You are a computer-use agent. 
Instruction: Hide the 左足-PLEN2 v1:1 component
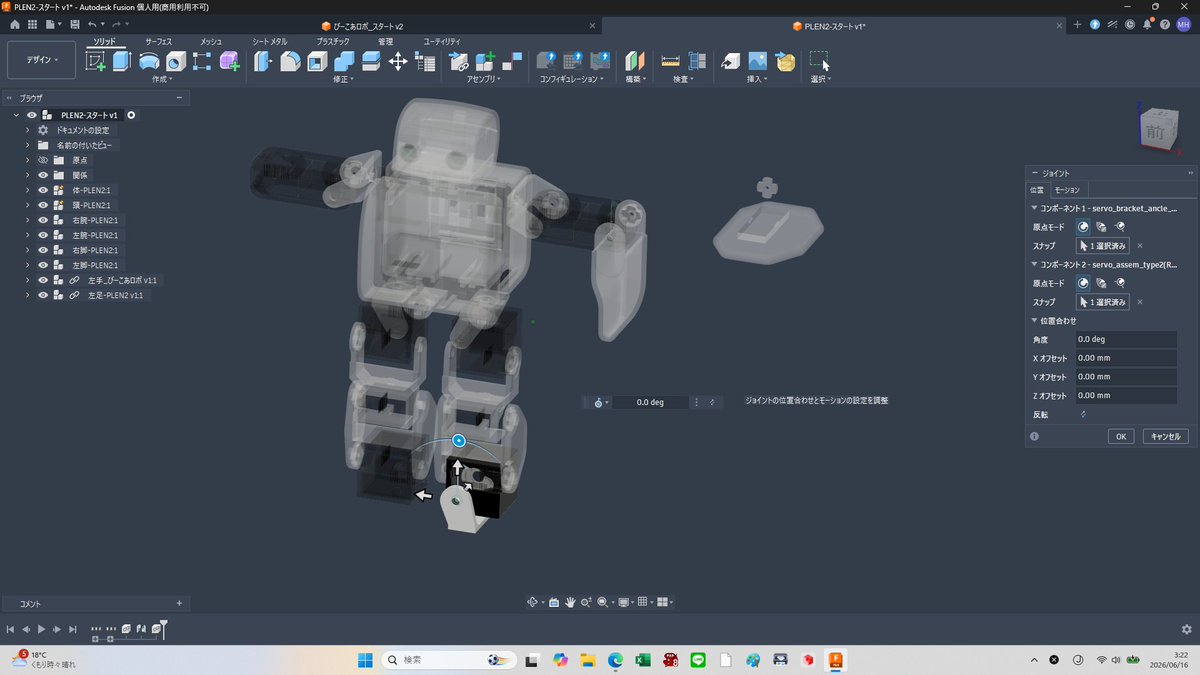tap(43, 295)
